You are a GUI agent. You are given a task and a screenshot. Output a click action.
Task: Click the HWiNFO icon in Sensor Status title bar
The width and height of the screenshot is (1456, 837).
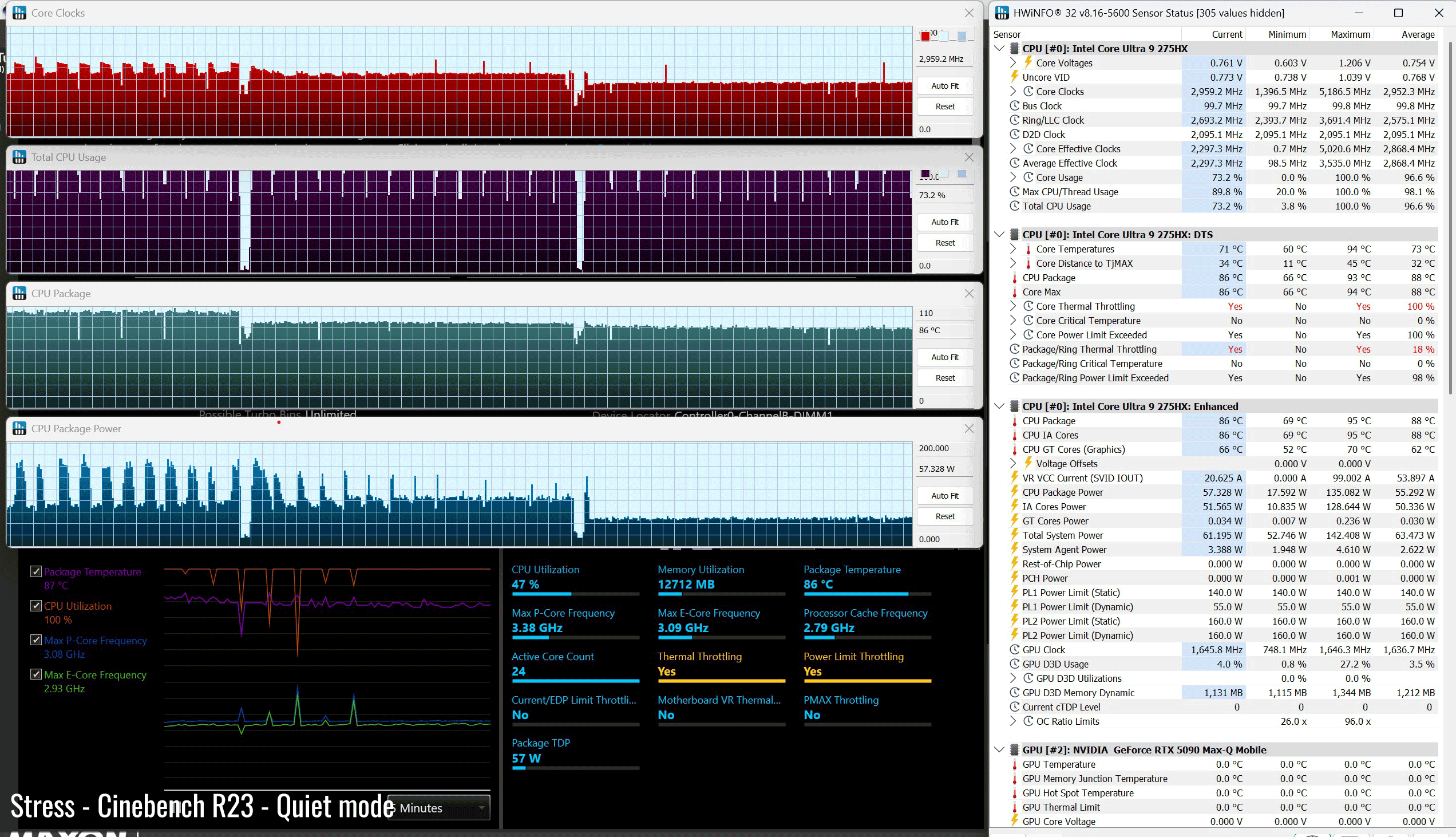[x=1002, y=13]
